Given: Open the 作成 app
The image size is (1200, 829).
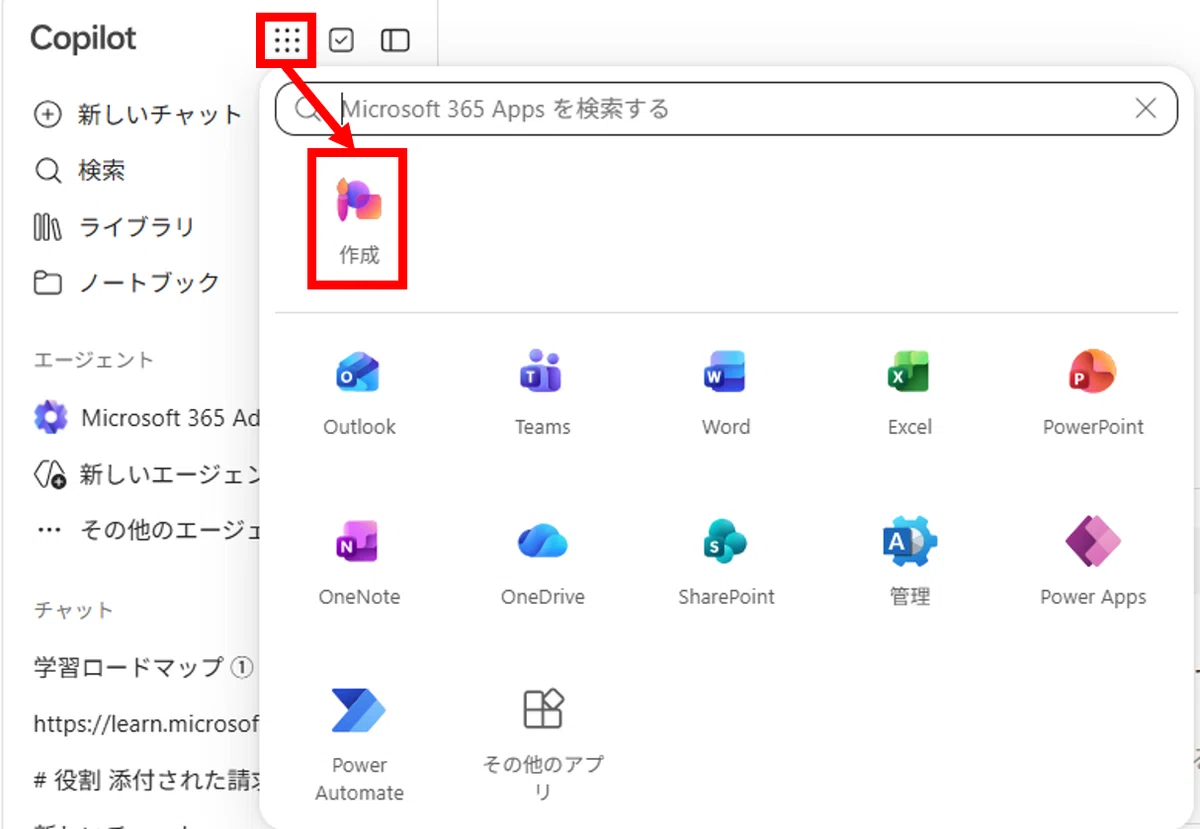Looking at the screenshot, I should coord(359,219).
